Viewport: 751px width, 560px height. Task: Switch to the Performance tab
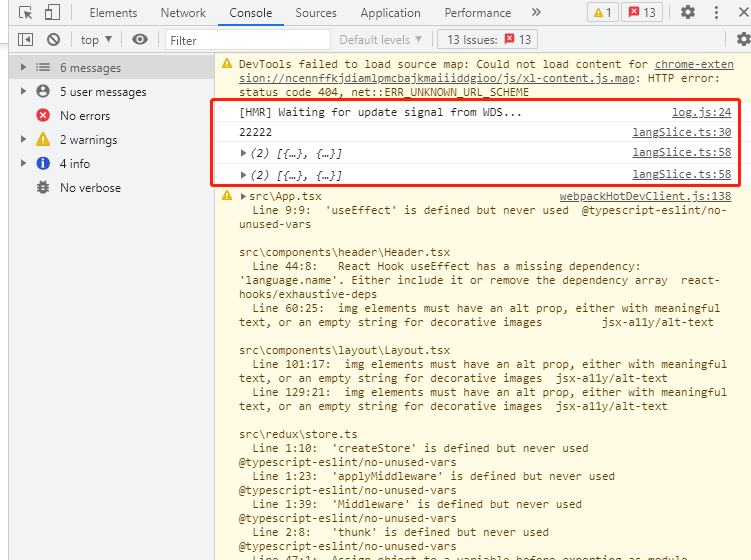(x=478, y=13)
